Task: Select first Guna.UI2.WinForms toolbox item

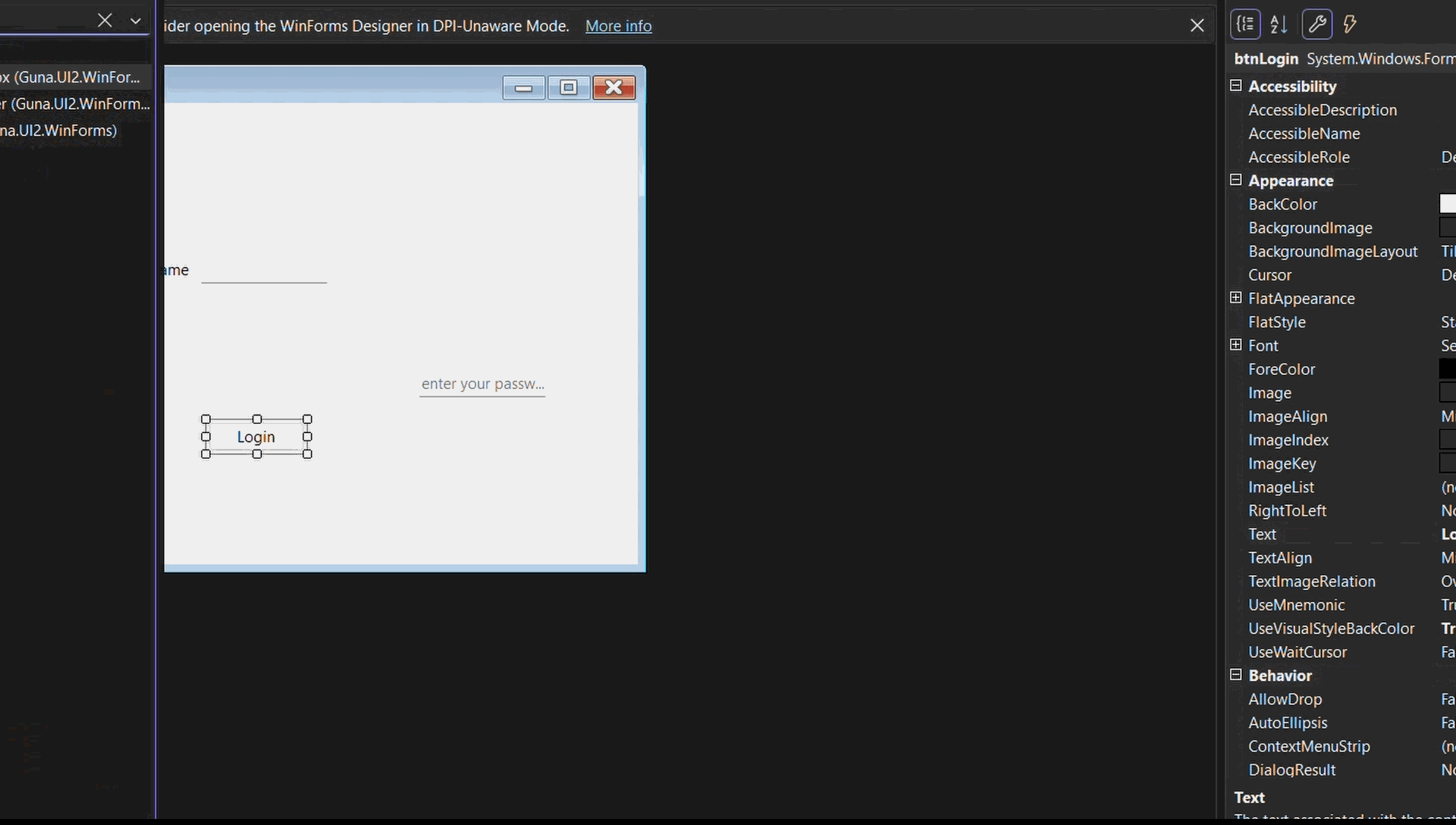Action: [74, 77]
